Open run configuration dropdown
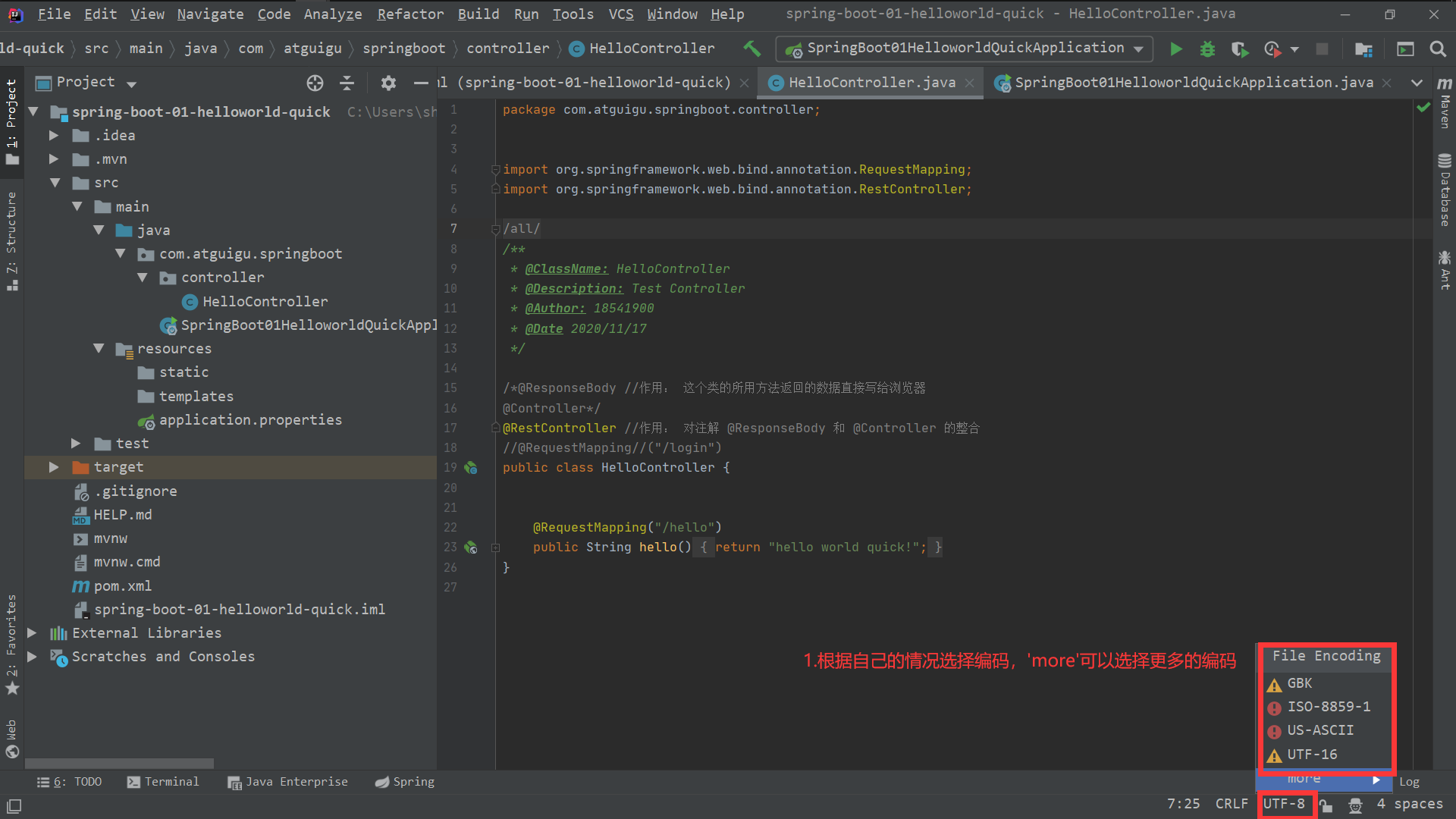Image resolution: width=1456 pixels, height=819 pixels. click(1138, 49)
